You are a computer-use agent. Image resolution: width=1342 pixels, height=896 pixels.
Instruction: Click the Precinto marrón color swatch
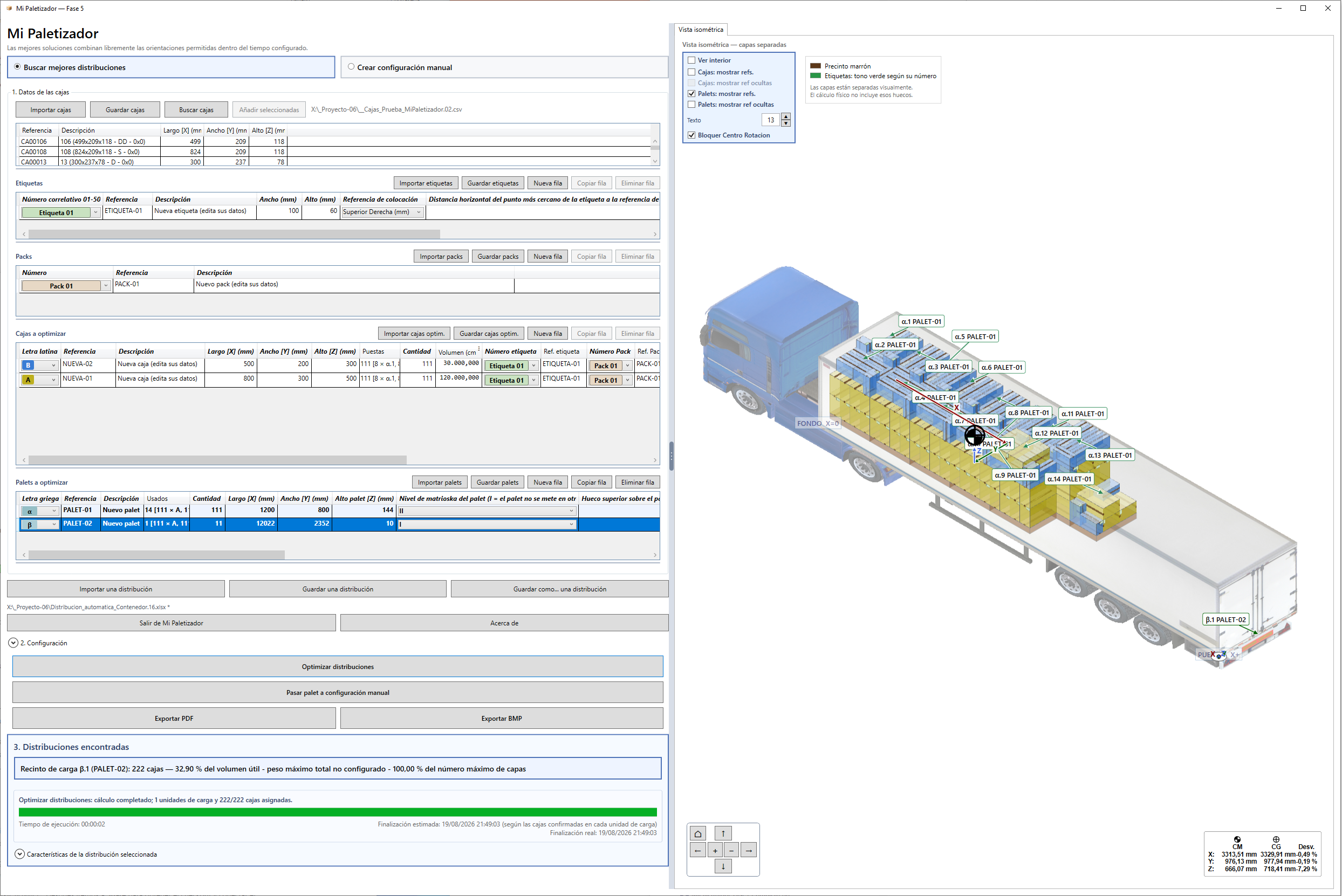pos(816,66)
